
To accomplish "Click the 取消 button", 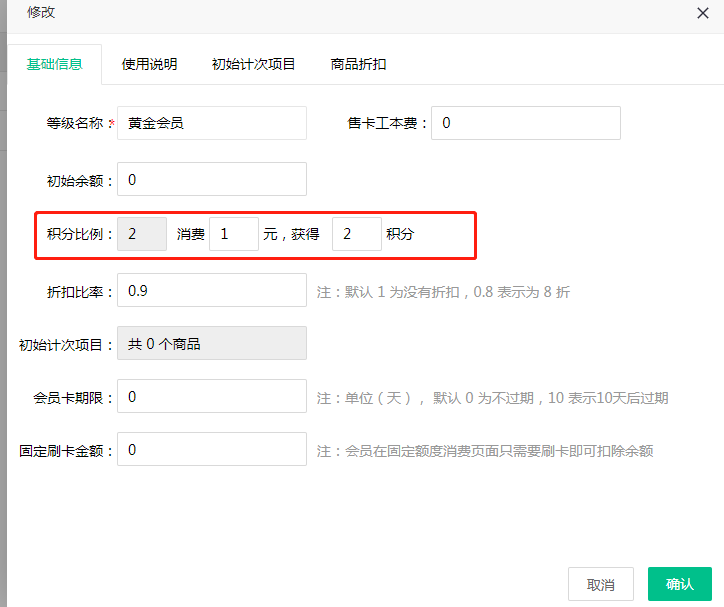I will [600, 584].
